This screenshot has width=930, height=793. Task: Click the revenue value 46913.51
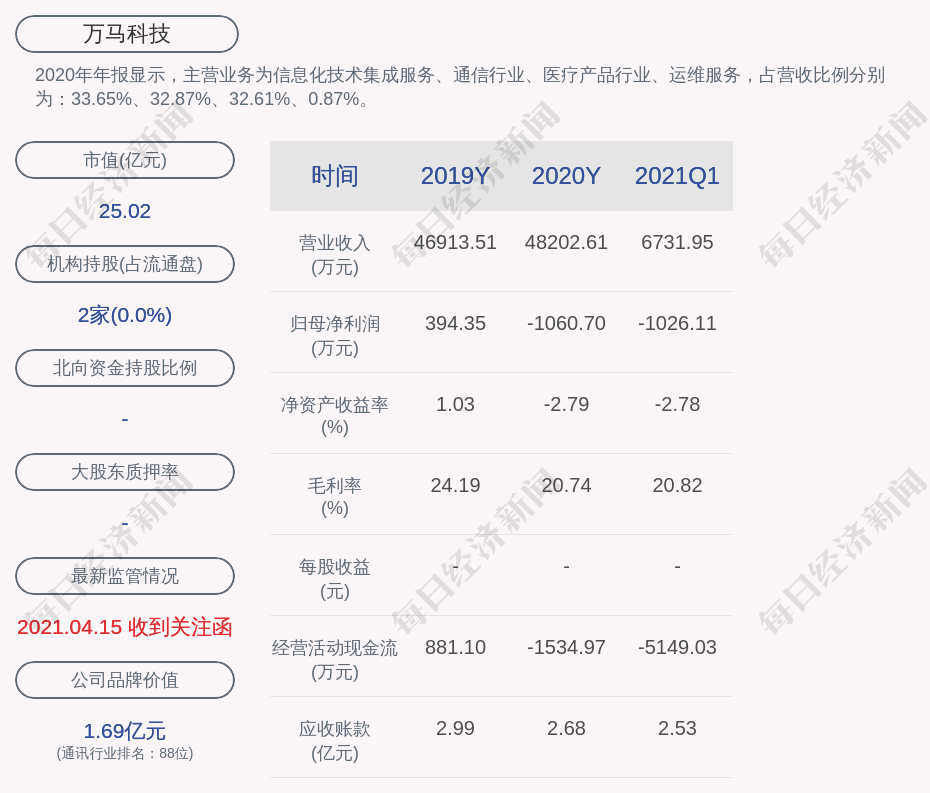pos(455,243)
